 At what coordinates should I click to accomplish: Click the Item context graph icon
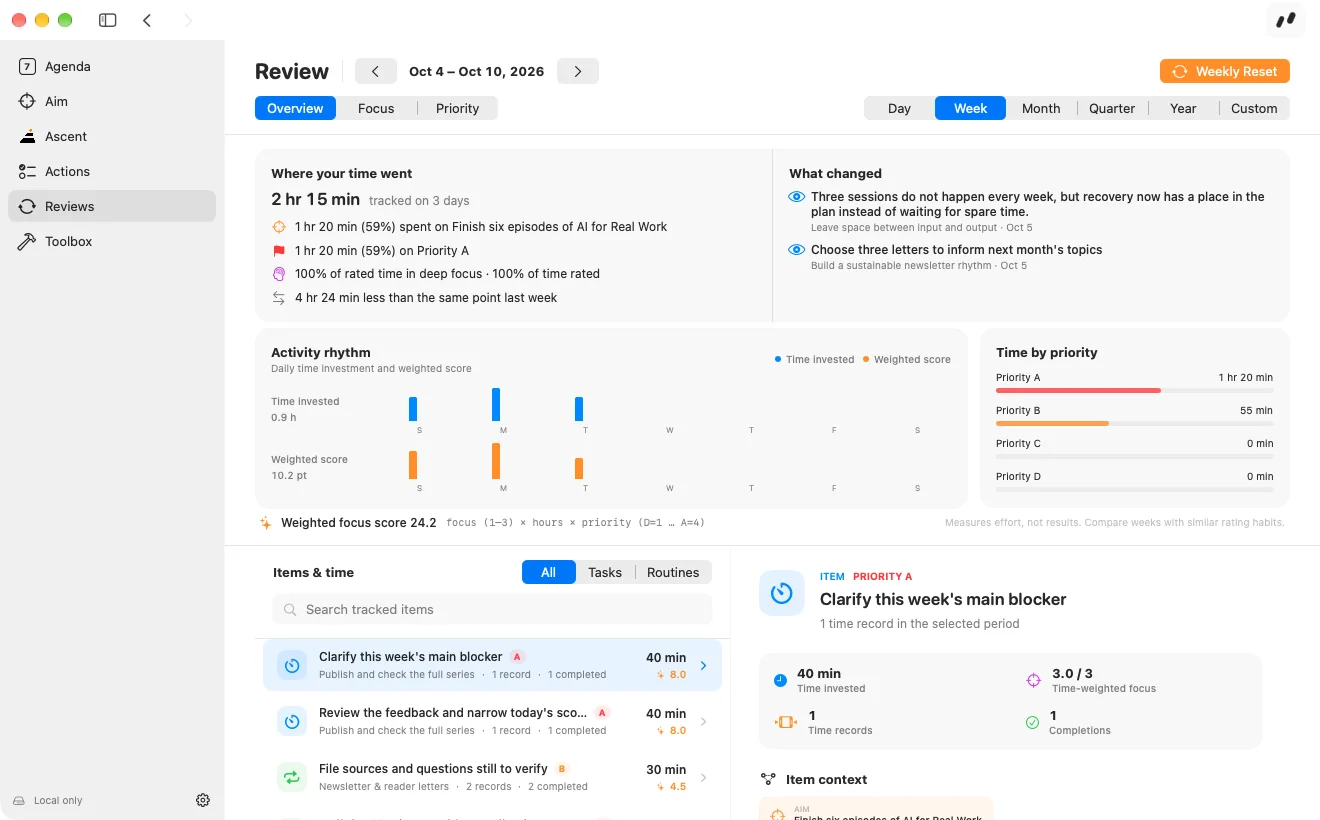[x=768, y=779]
